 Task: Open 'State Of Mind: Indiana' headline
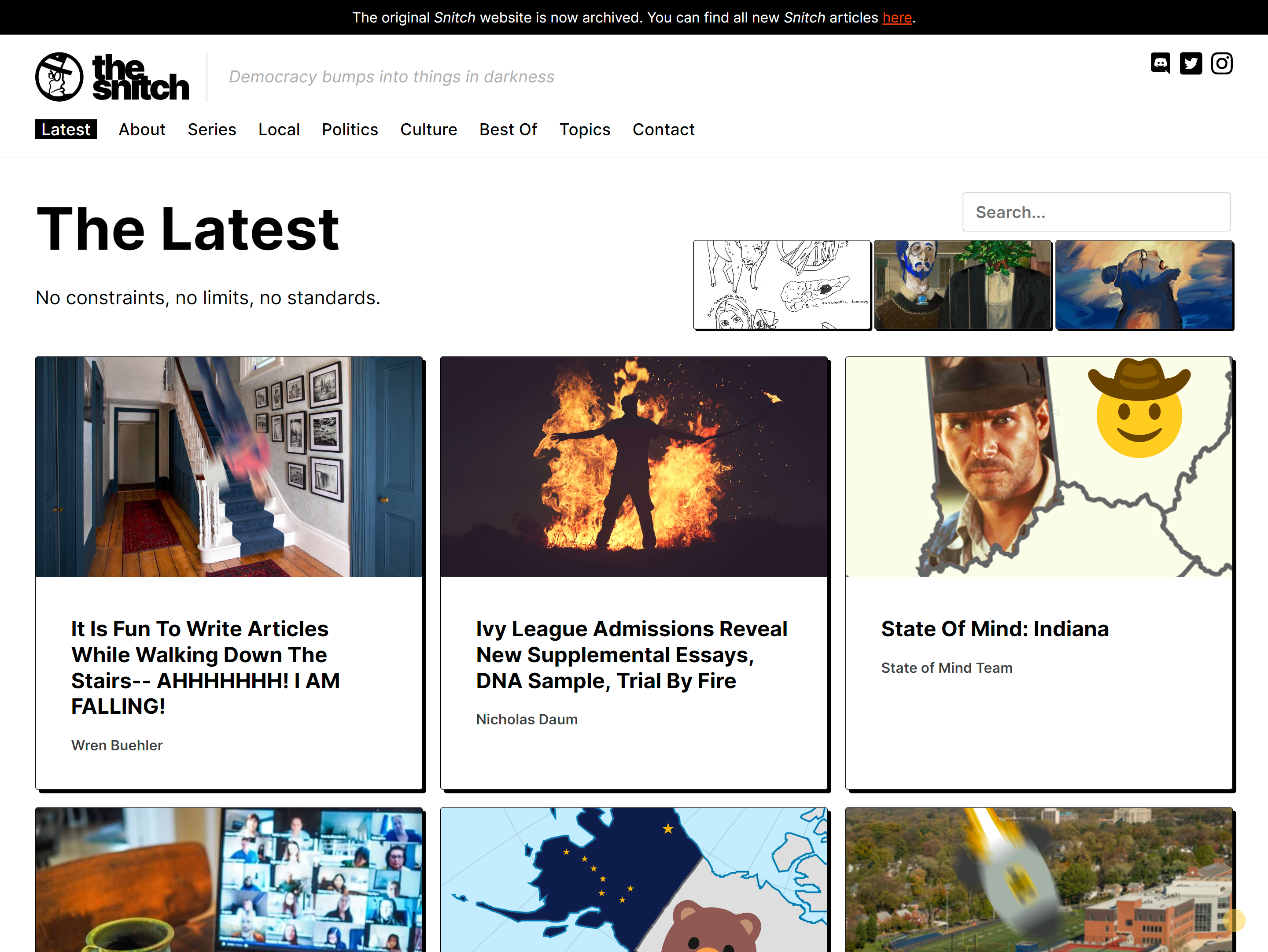[x=995, y=629]
